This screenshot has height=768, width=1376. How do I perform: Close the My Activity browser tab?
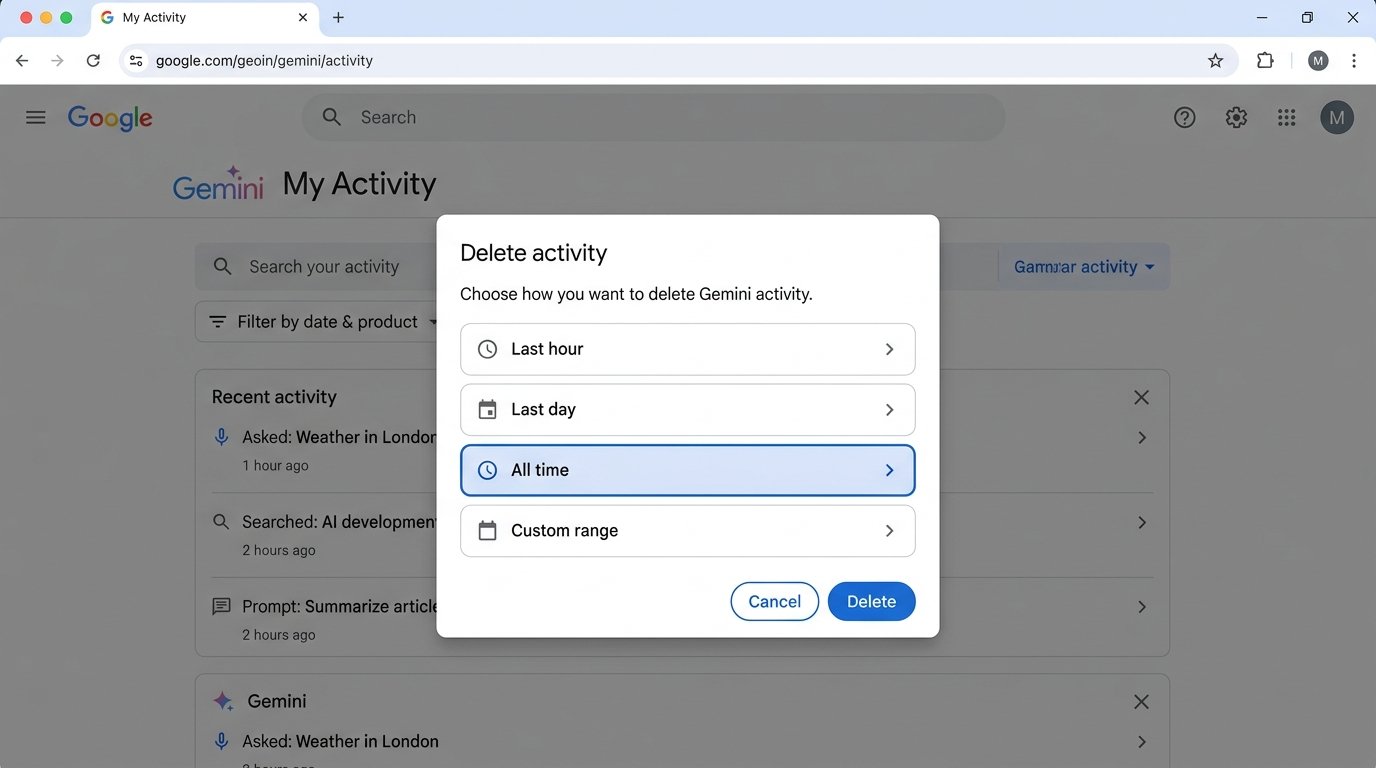[x=303, y=18]
